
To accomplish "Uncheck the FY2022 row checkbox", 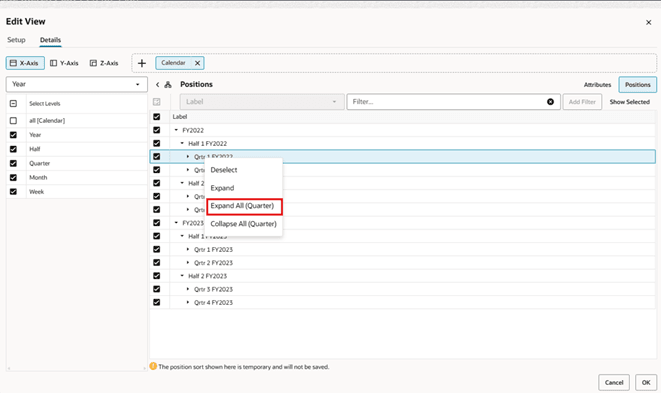I will point(157,130).
